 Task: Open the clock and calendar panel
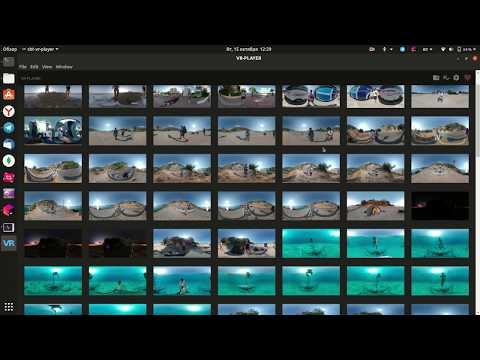tap(248, 49)
